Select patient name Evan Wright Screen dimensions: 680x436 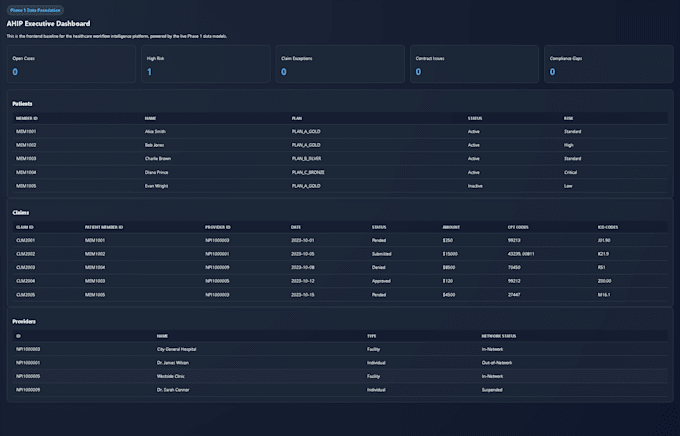pos(157,186)
